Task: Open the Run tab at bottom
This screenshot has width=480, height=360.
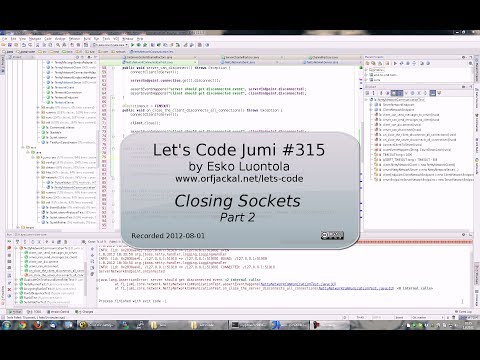Action: [x=15, y=312]
